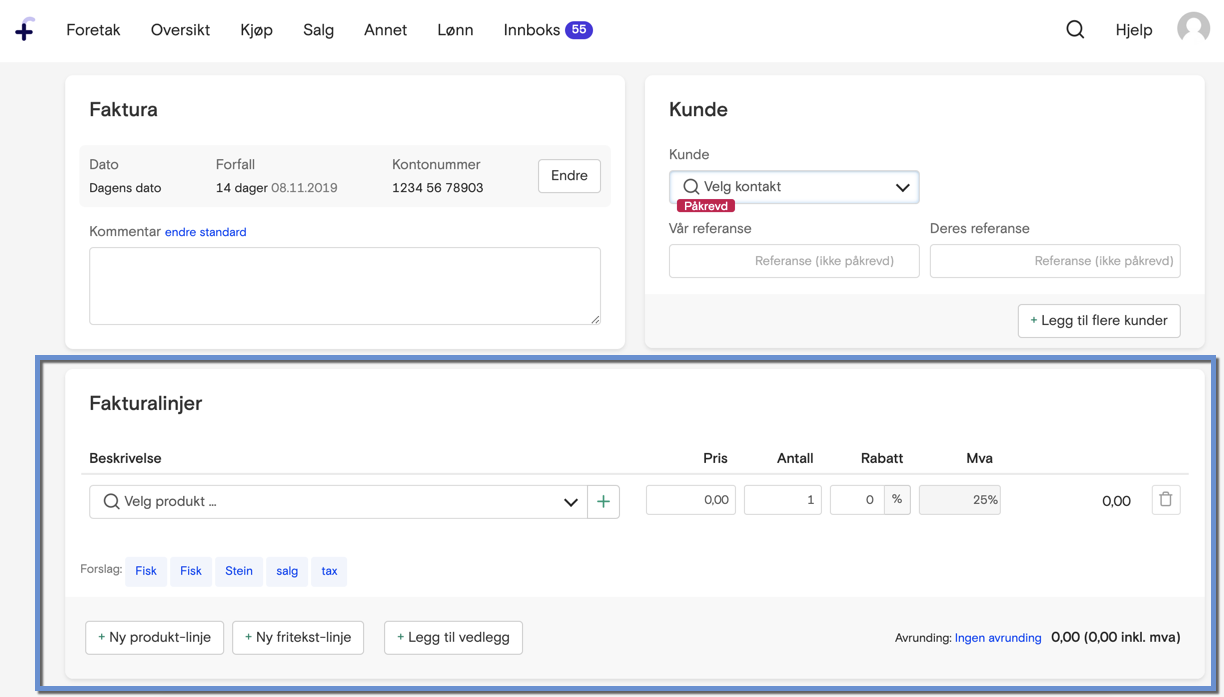Screen dimensions: 1224x697
Task: Focus the Deres referanse input field
Action: tap(1055, 261)
